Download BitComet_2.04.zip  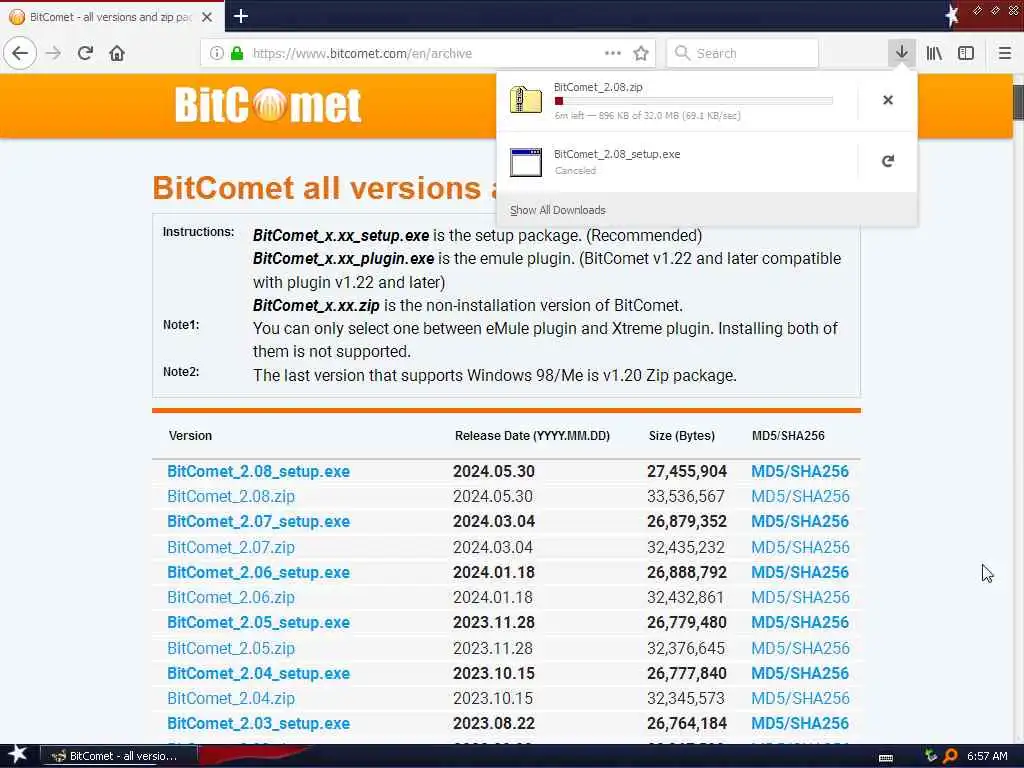click(231, 699)
